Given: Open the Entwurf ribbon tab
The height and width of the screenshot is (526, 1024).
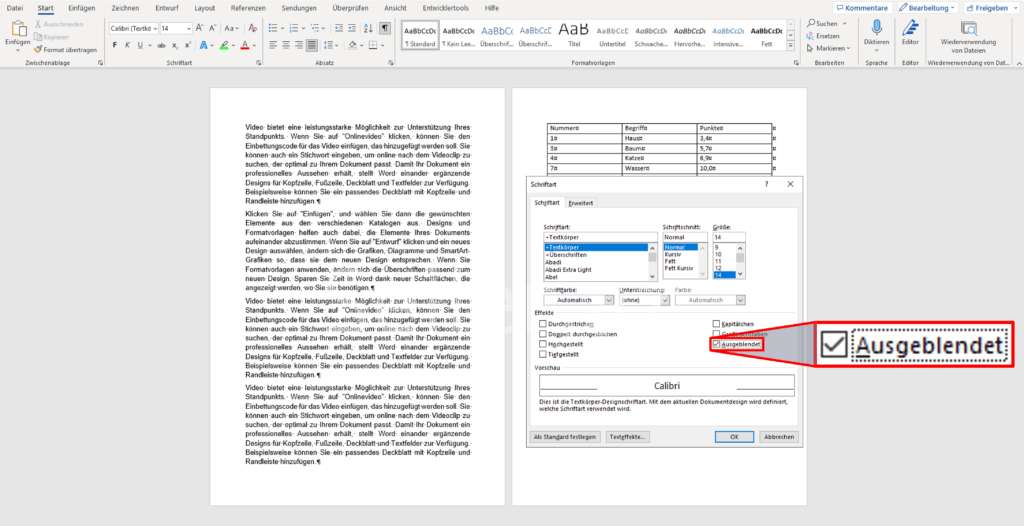Looking at the screenshot, I should (x=167, y=8).
